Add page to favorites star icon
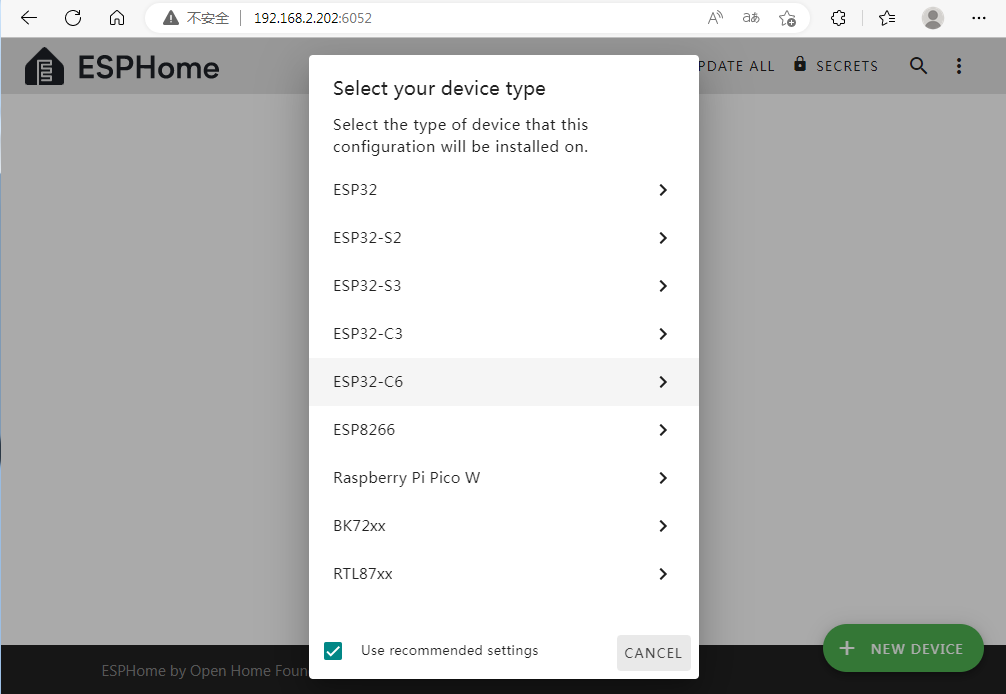This screenshot has height=694, width=1006. pyautogui.click(x=787, y=18)
